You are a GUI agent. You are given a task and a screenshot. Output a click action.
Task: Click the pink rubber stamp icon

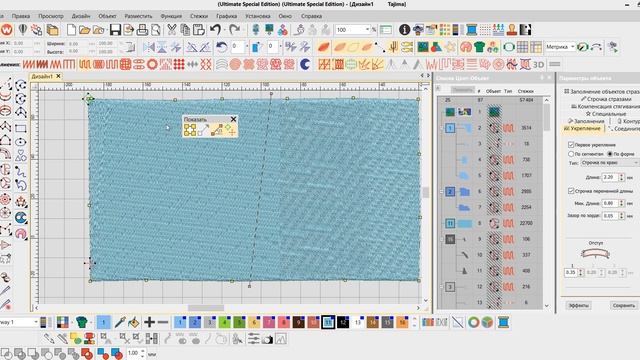[512, 30]
